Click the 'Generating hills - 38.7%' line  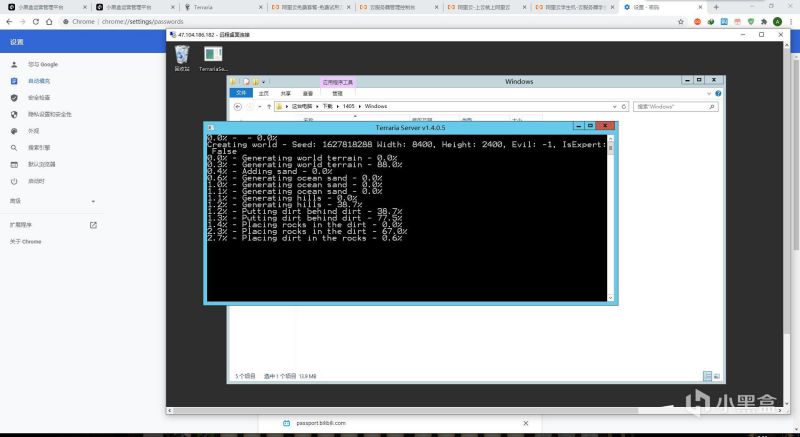(285, 205)
